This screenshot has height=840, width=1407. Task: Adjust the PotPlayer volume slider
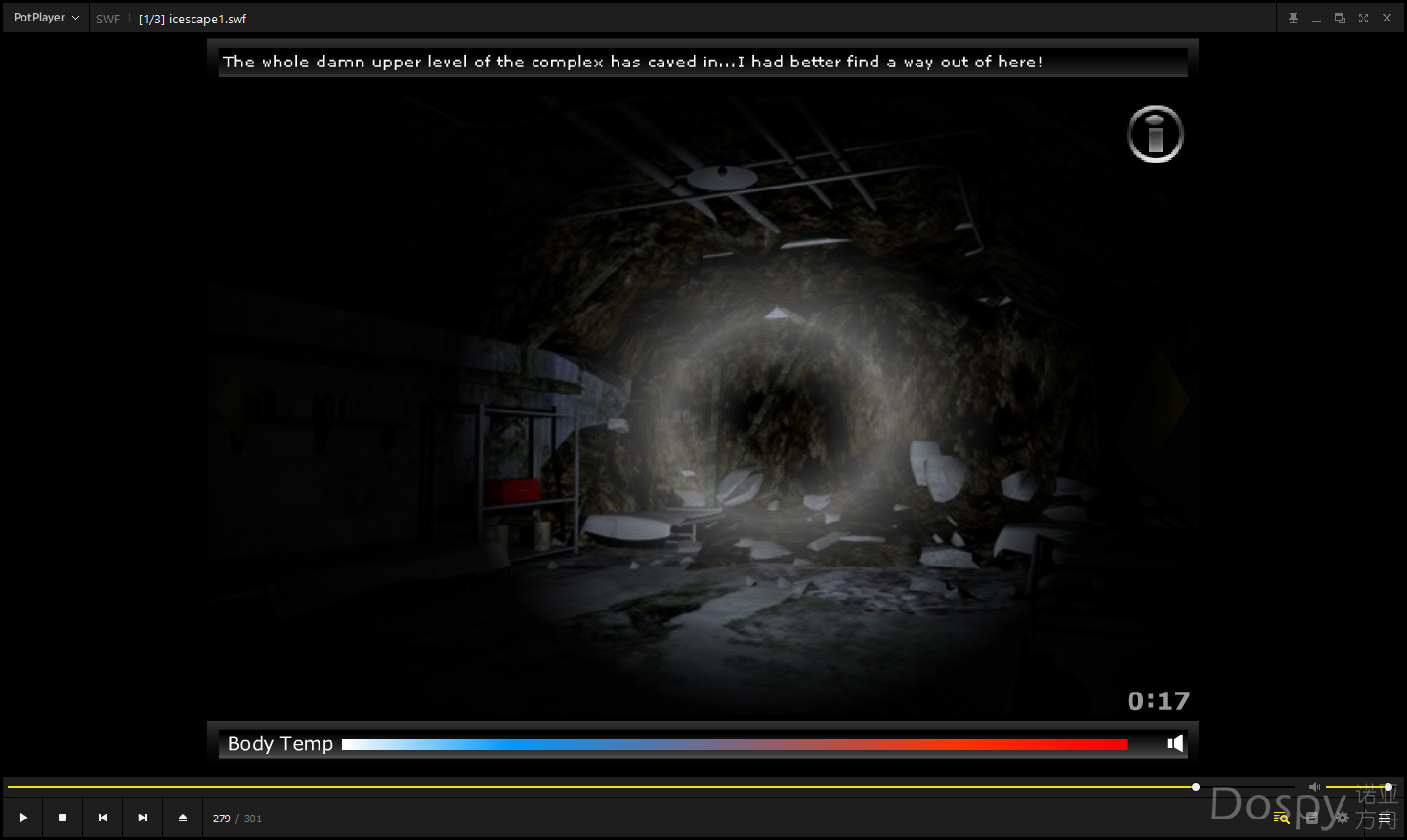pyautogui.click(x=1358, y=786)
